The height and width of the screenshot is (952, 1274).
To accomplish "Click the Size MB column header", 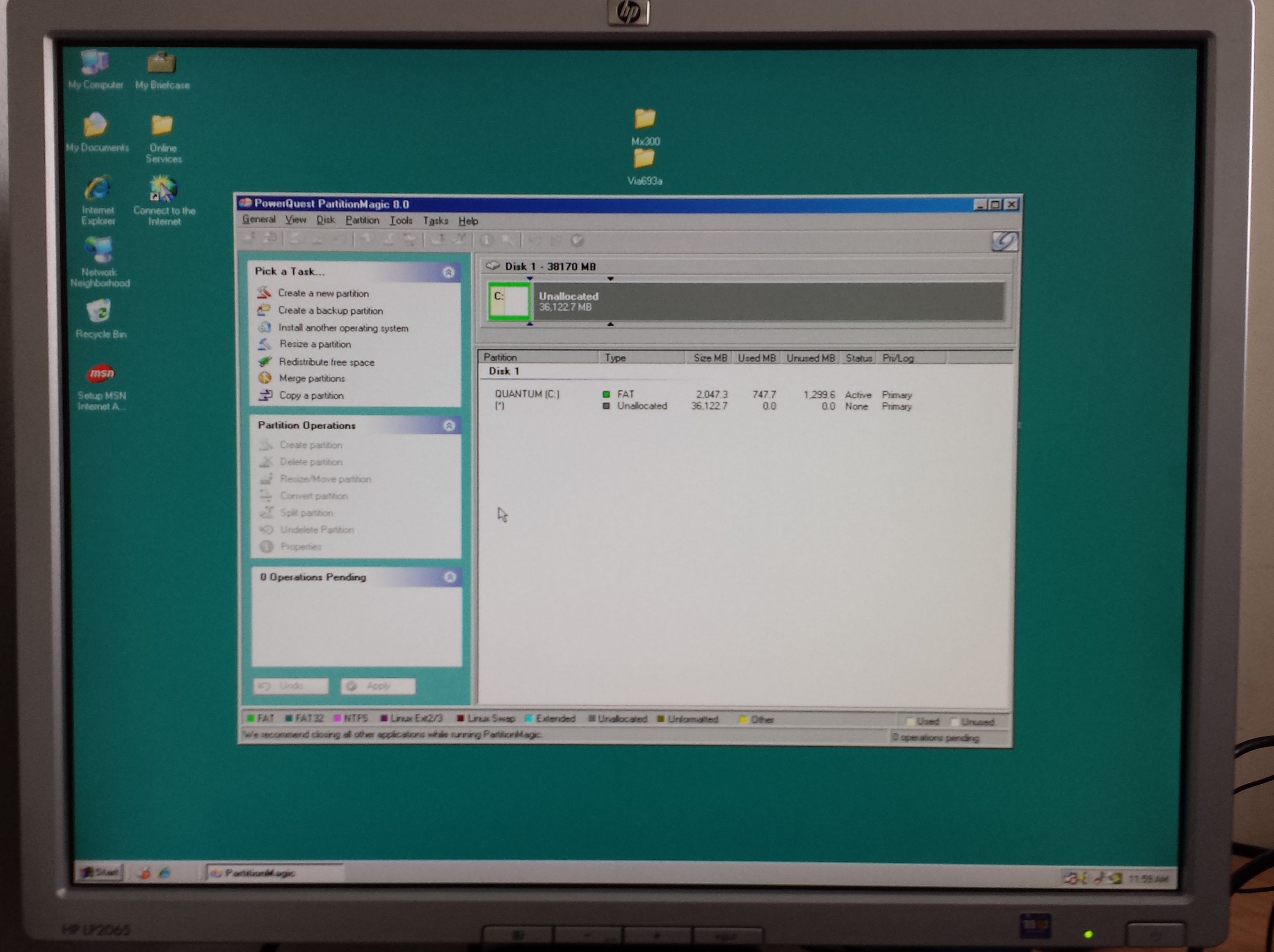I will click(x=708, y=358).
